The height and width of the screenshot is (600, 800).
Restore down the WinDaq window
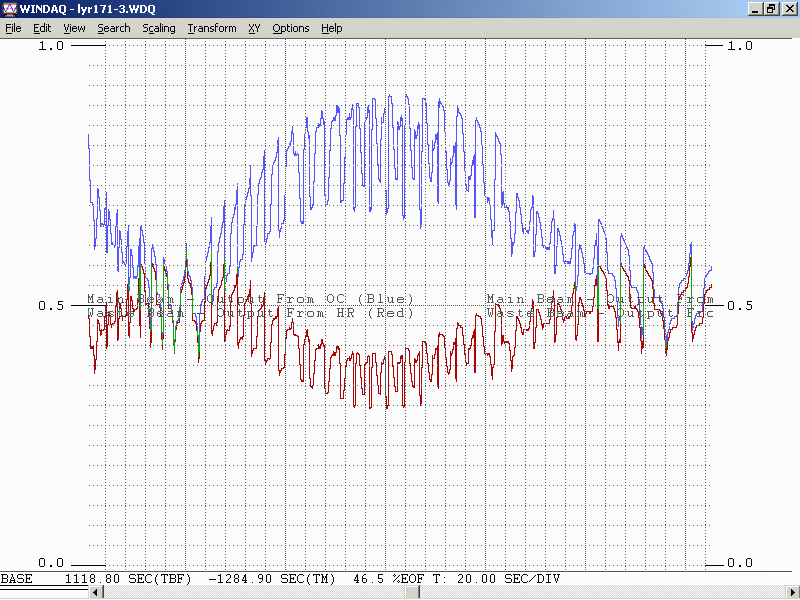coord(771,8)
